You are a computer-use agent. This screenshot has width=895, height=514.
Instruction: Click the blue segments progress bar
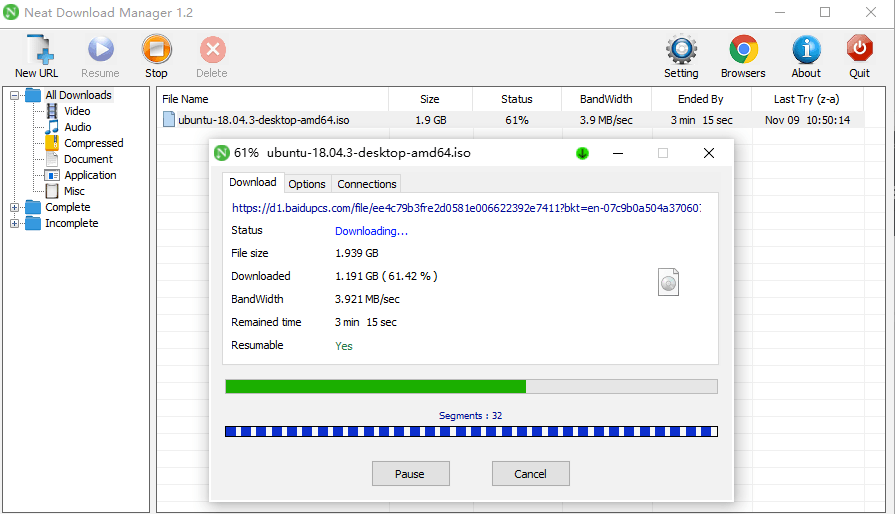click(x=471, y=431)
